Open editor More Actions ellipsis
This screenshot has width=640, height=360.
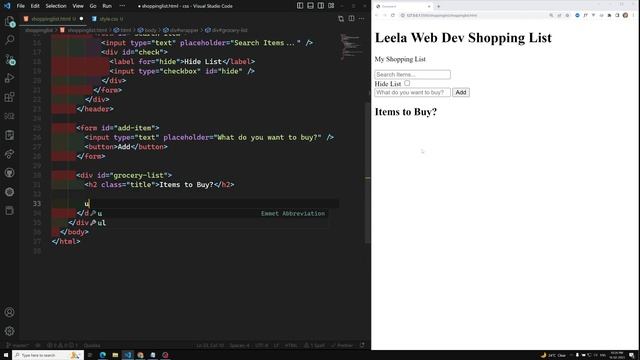click(362, 18)
